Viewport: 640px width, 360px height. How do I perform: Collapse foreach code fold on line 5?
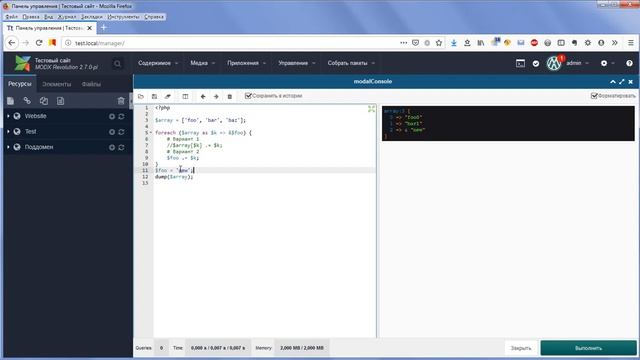click(x=151, y=133)
